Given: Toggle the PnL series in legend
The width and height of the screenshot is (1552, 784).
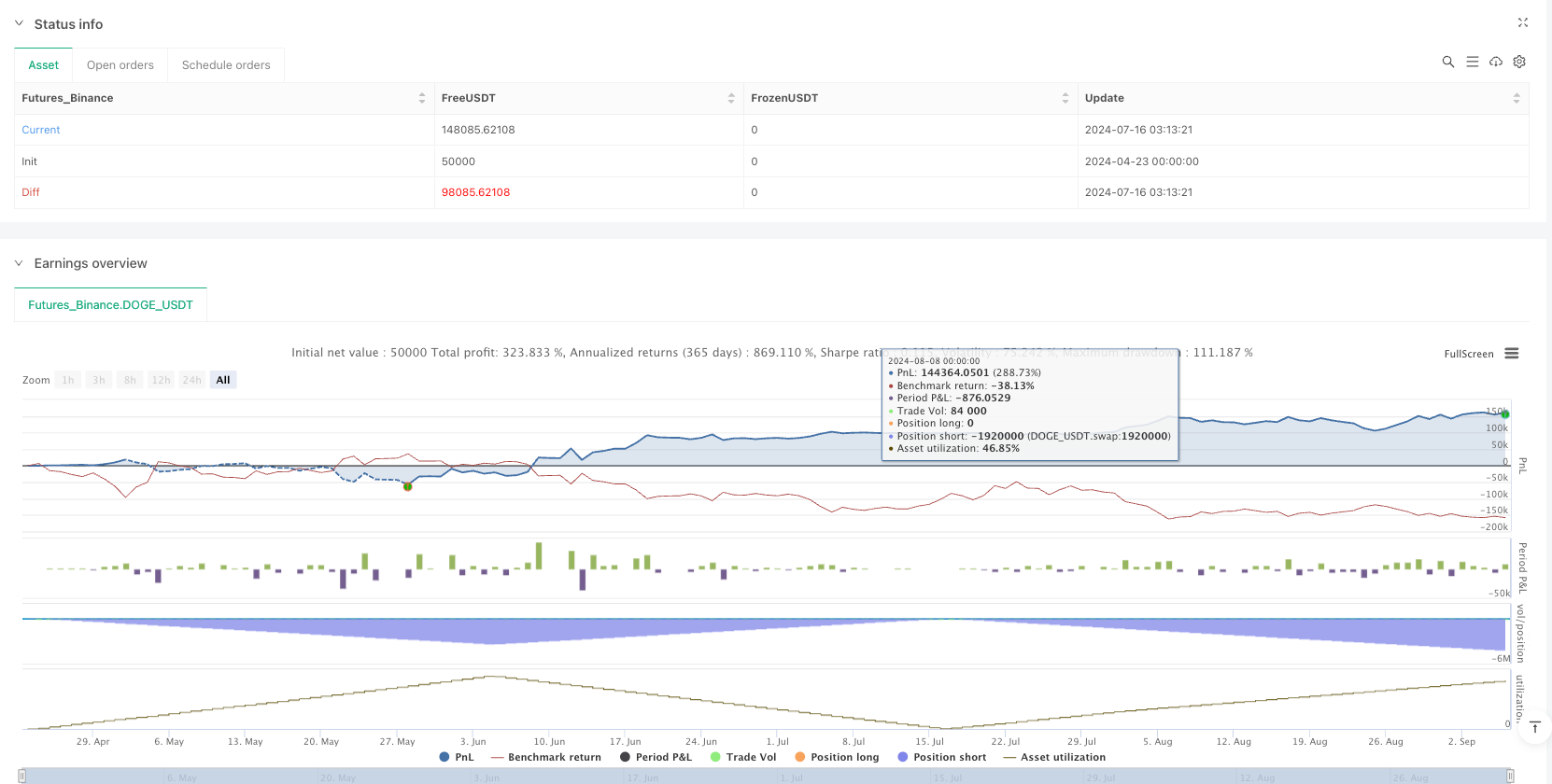Looking at the screenshot, I should 456,757.
